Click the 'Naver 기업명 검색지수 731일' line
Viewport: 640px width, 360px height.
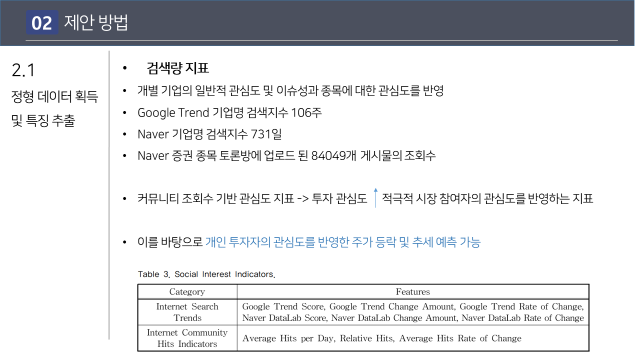click(209, 134)
